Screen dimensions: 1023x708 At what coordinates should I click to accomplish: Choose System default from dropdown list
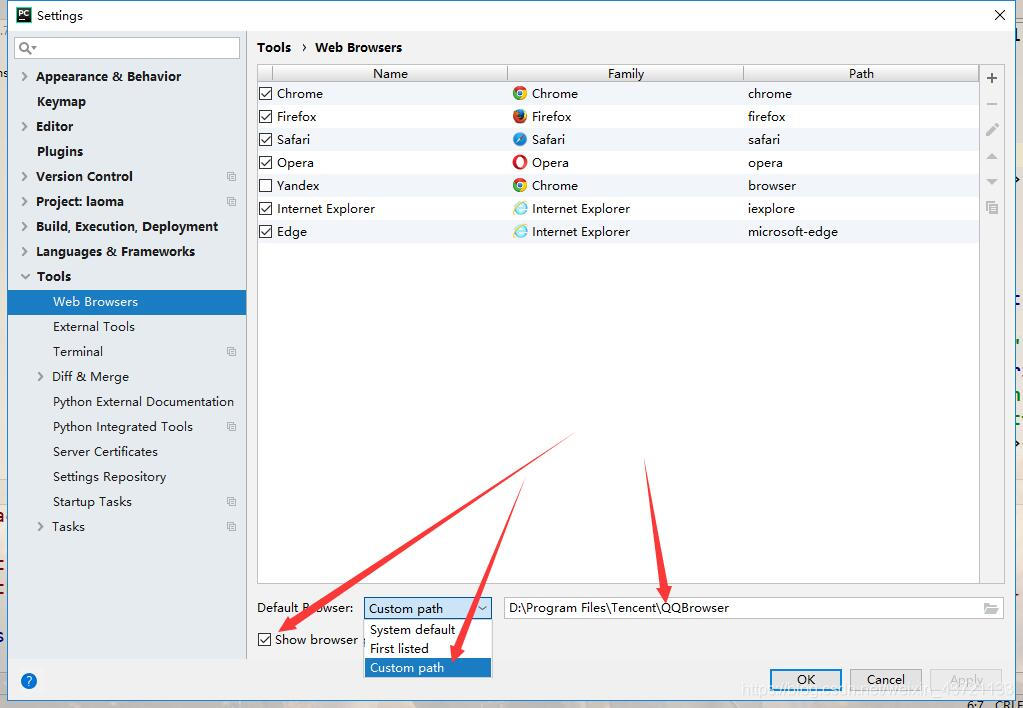click(x=427, y=630)
